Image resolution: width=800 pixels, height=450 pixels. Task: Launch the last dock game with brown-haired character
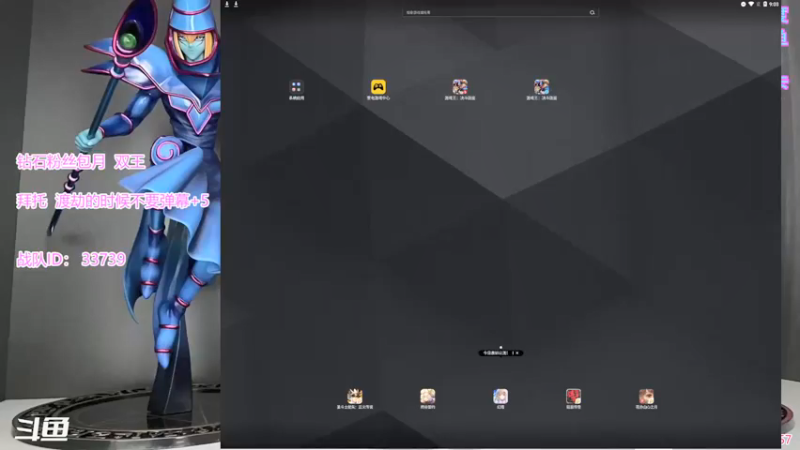coord(646,396)
